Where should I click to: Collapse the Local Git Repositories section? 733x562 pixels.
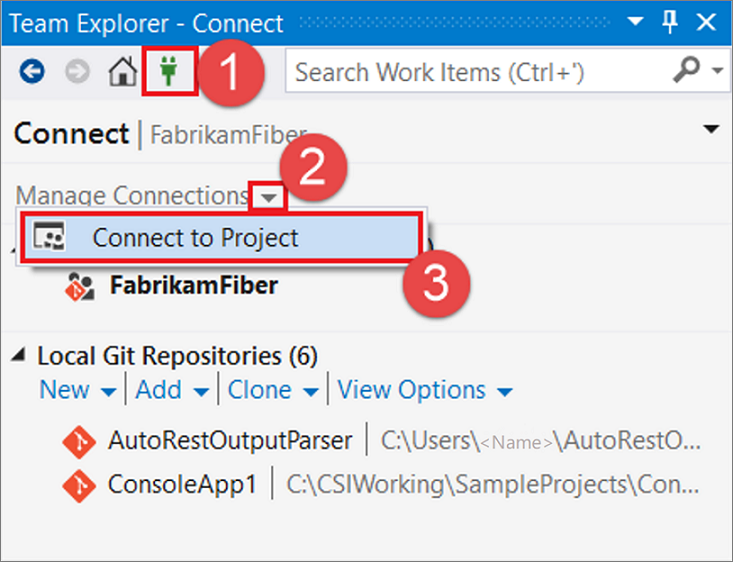coord(18,355)
